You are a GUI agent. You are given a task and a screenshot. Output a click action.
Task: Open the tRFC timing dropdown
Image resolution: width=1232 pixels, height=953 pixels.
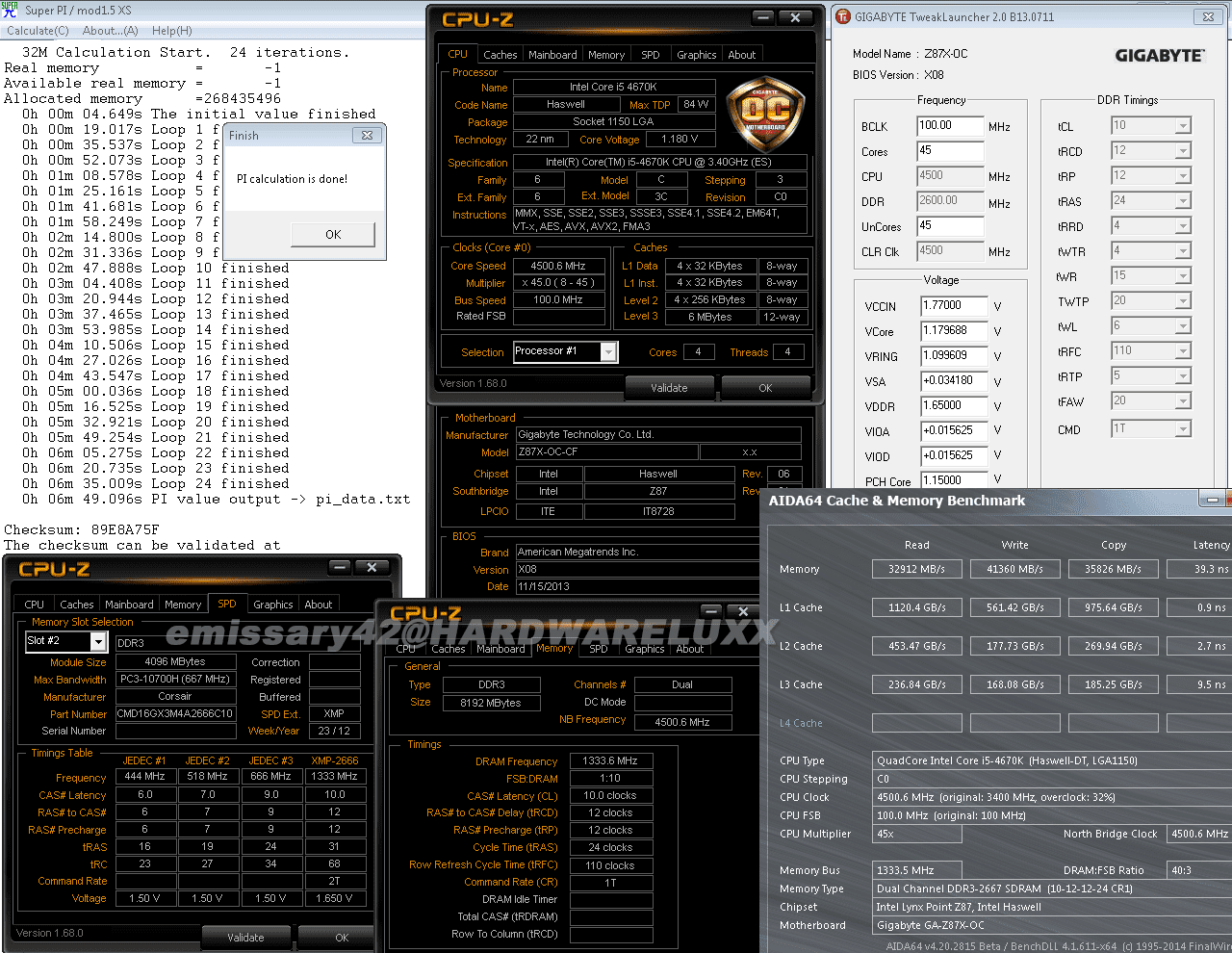tap(1182, 351)
